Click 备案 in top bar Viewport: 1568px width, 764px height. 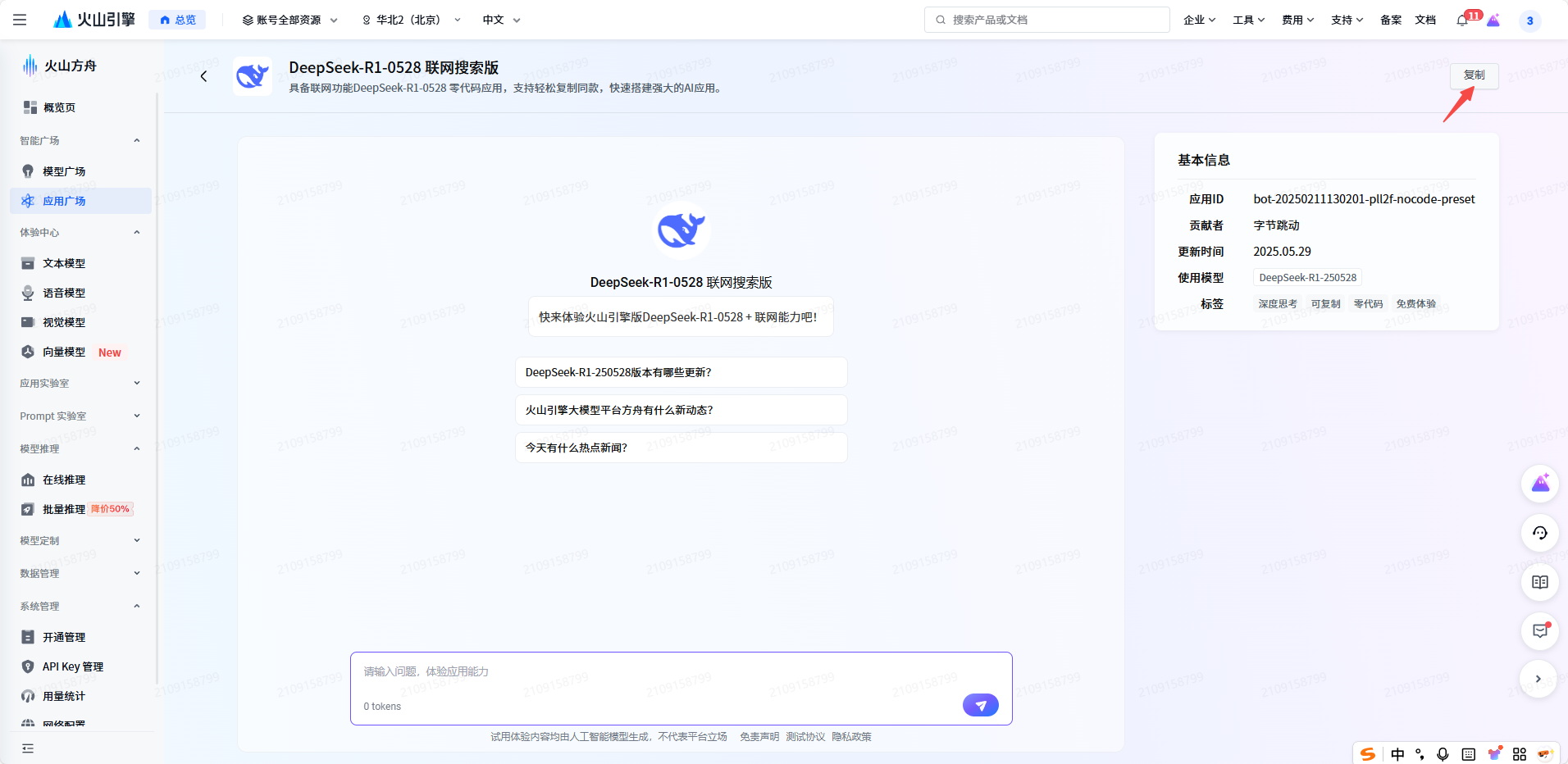coord(1391,20)
